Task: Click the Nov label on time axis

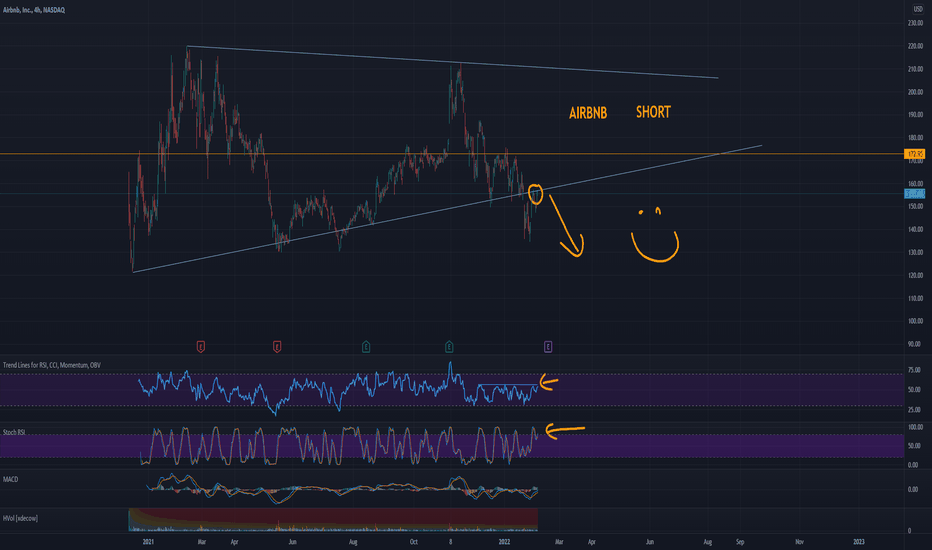Action: click(x=799, y=542)
